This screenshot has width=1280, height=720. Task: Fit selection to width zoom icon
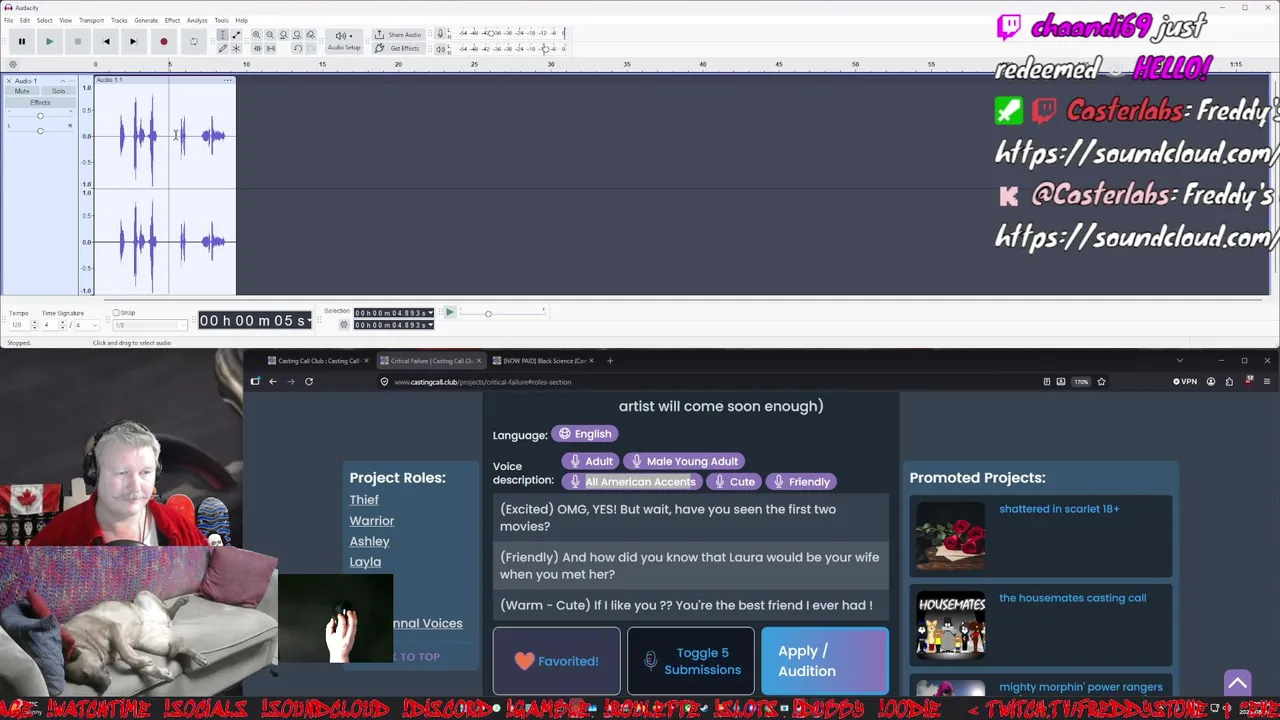pyautogui.click(x=283, y=35)
